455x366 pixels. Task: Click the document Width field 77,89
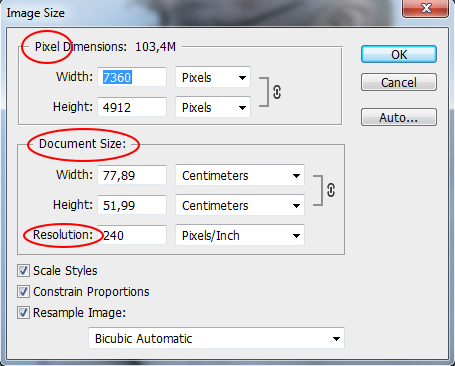click(x=132, y=175)
